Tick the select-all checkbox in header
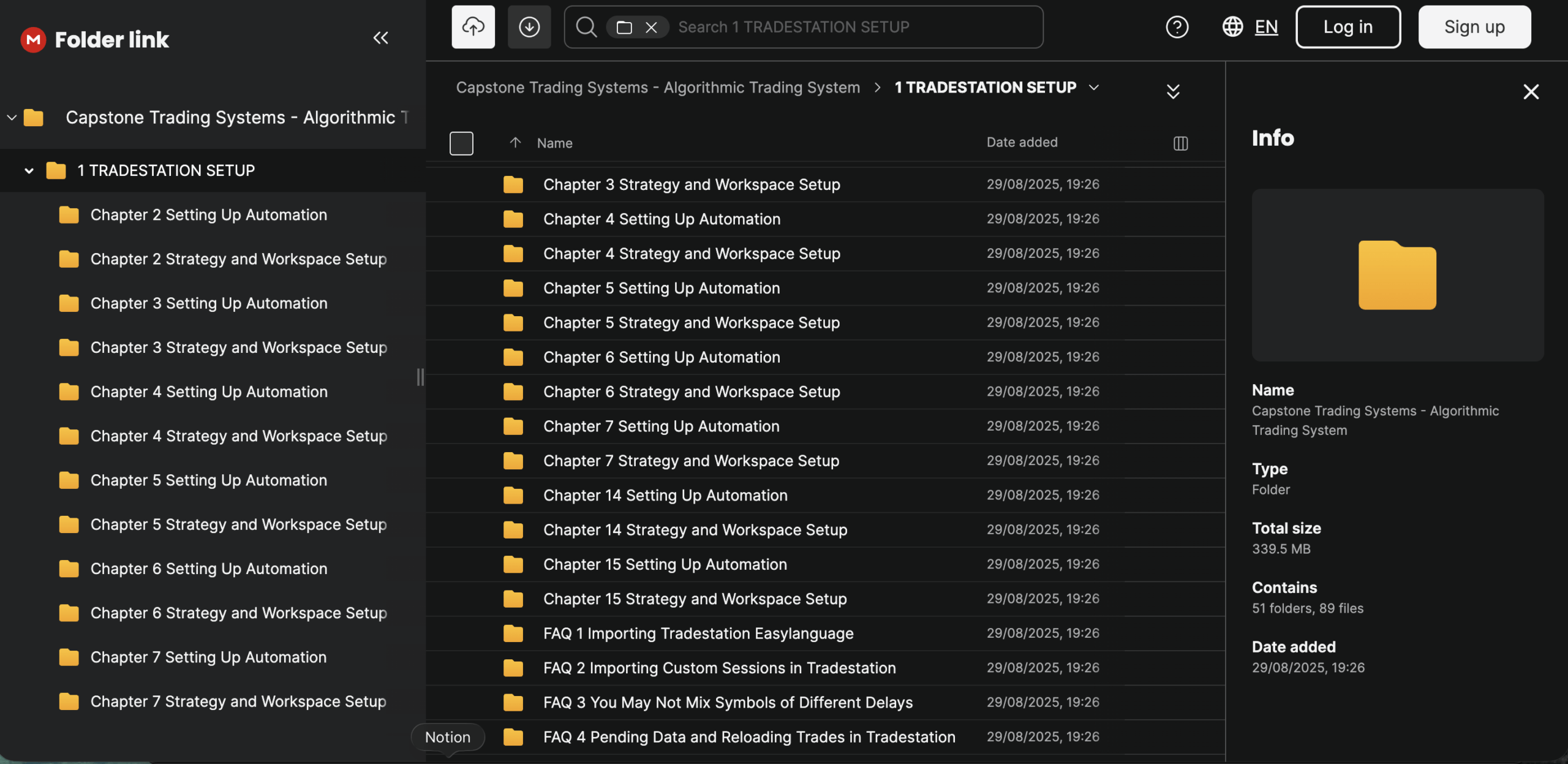The width and height of the screenshot is (1568, 764). tap(461, 143)
